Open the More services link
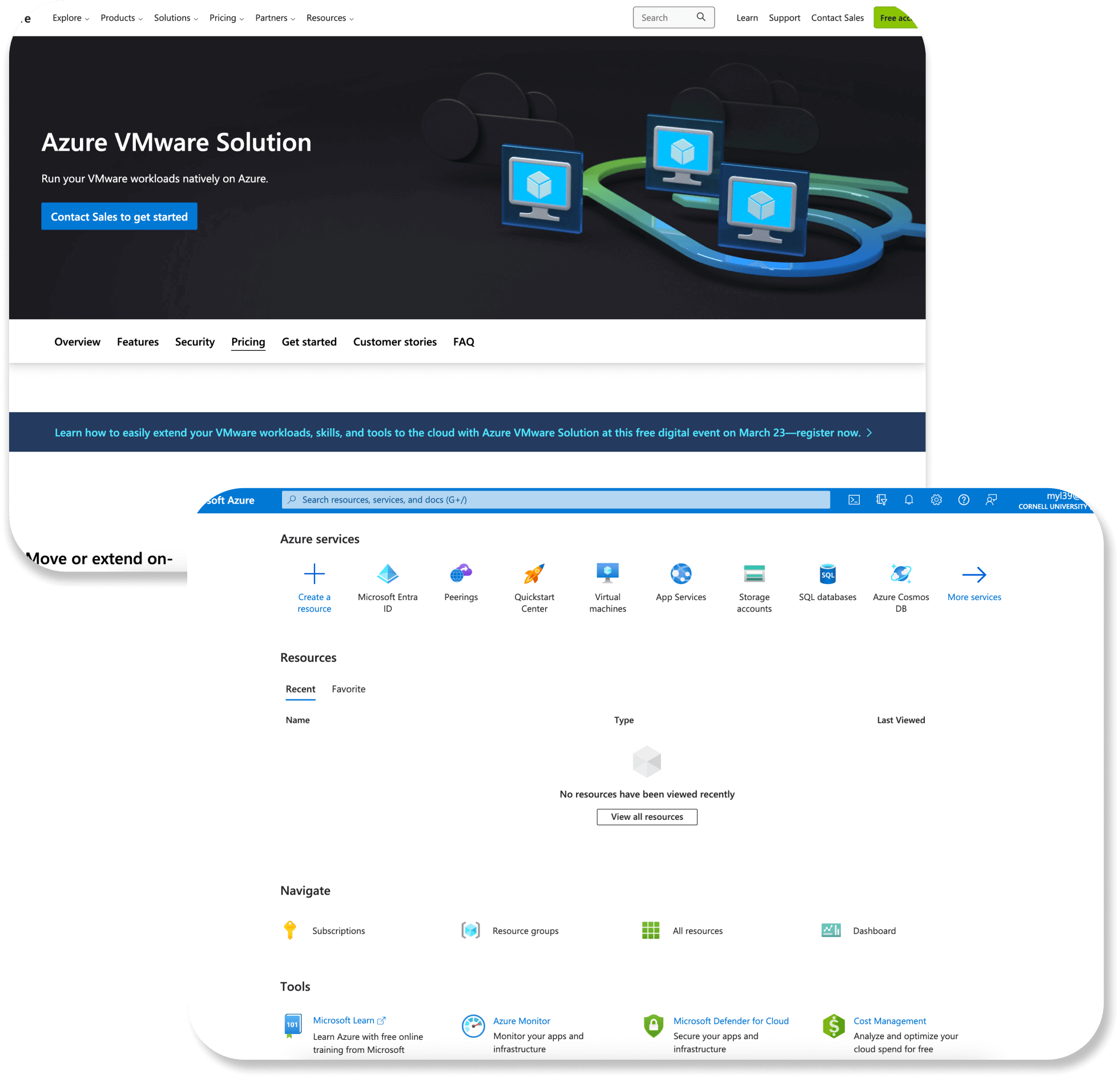The width and height of the screenshot is (1120, 1078). pos(974,597)
